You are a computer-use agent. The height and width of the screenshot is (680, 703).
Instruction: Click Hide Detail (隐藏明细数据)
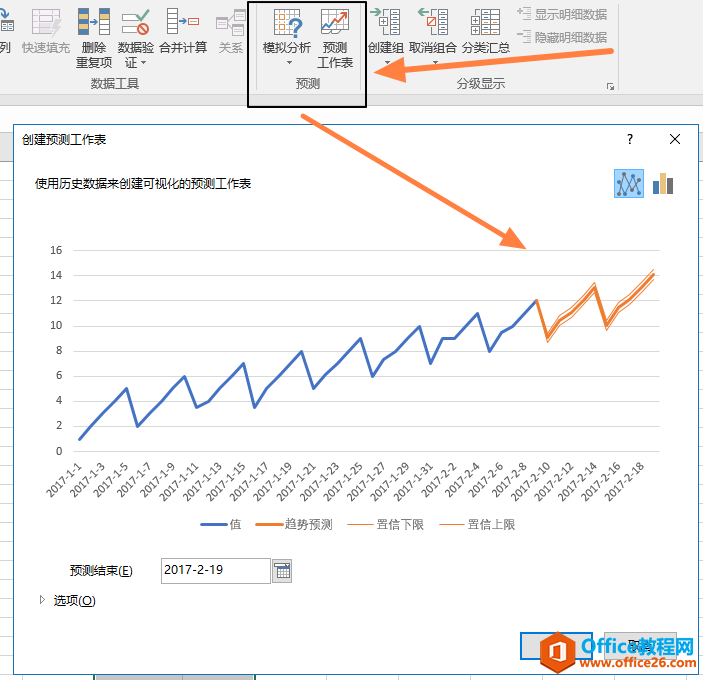pos(562,37)
